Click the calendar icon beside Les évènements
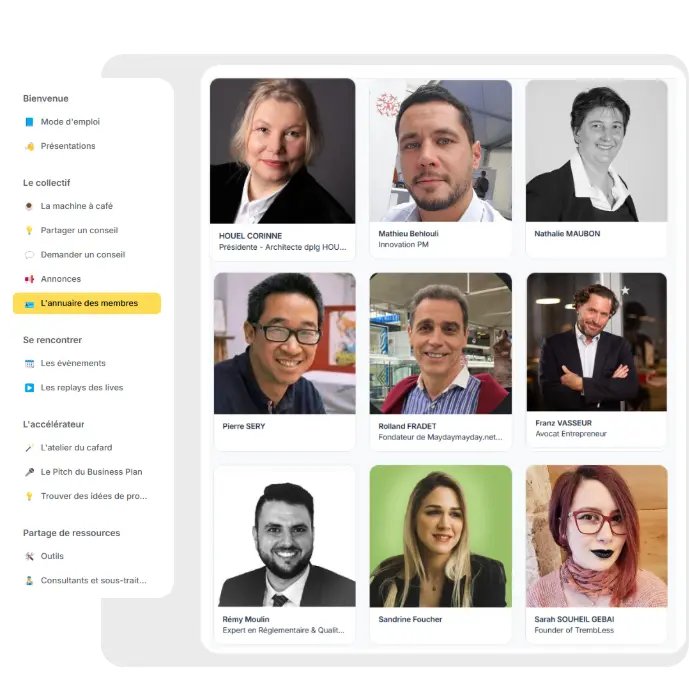Image resolution: width=690 pixels, height=690 pixels. [29, 363]
